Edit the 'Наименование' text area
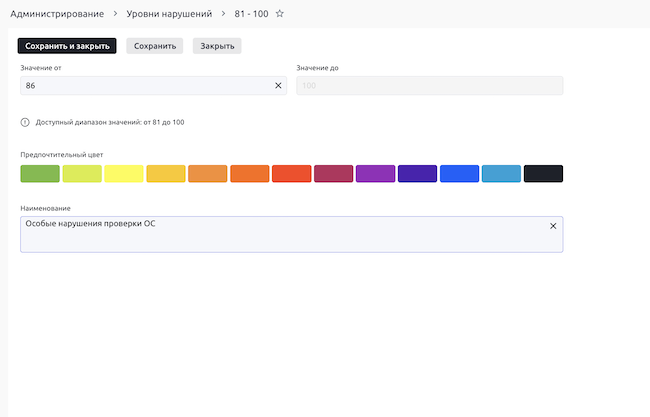The height and width of the screenshot is (417, 650). (x=291, y=234)
